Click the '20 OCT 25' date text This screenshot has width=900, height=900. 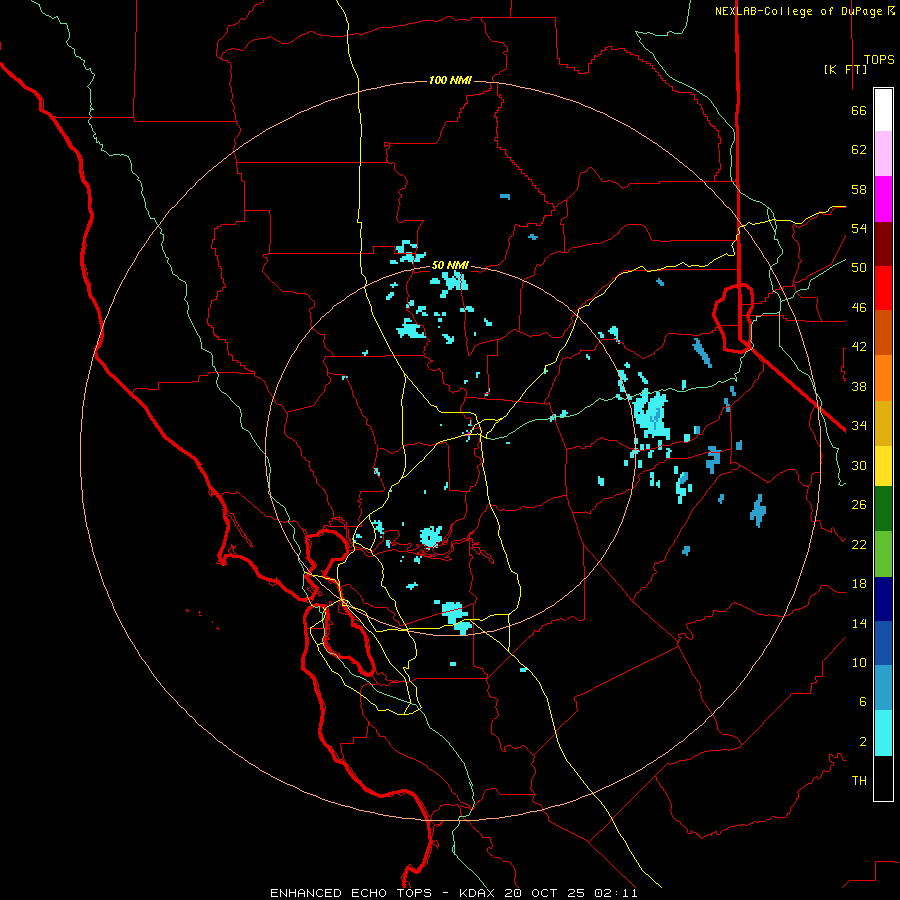(544, 893)
